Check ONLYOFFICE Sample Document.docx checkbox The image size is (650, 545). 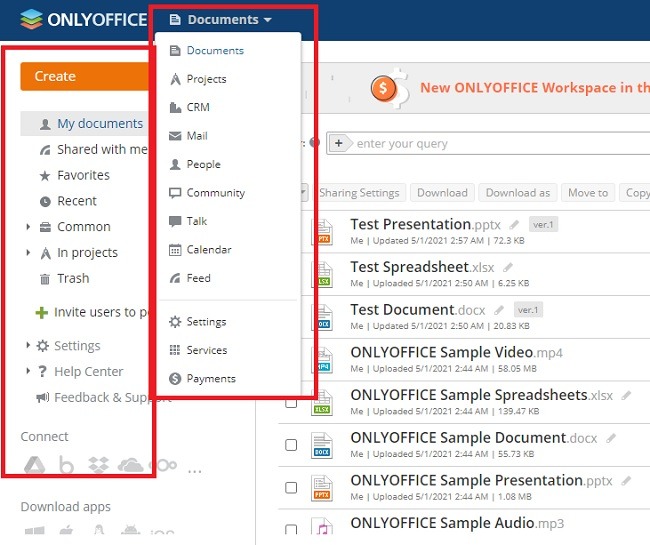pos(291,445)
